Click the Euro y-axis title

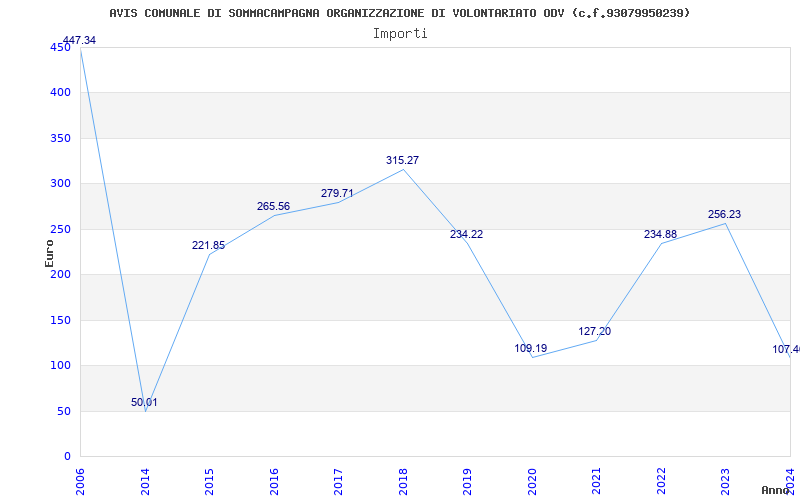[x=49, y=254]
